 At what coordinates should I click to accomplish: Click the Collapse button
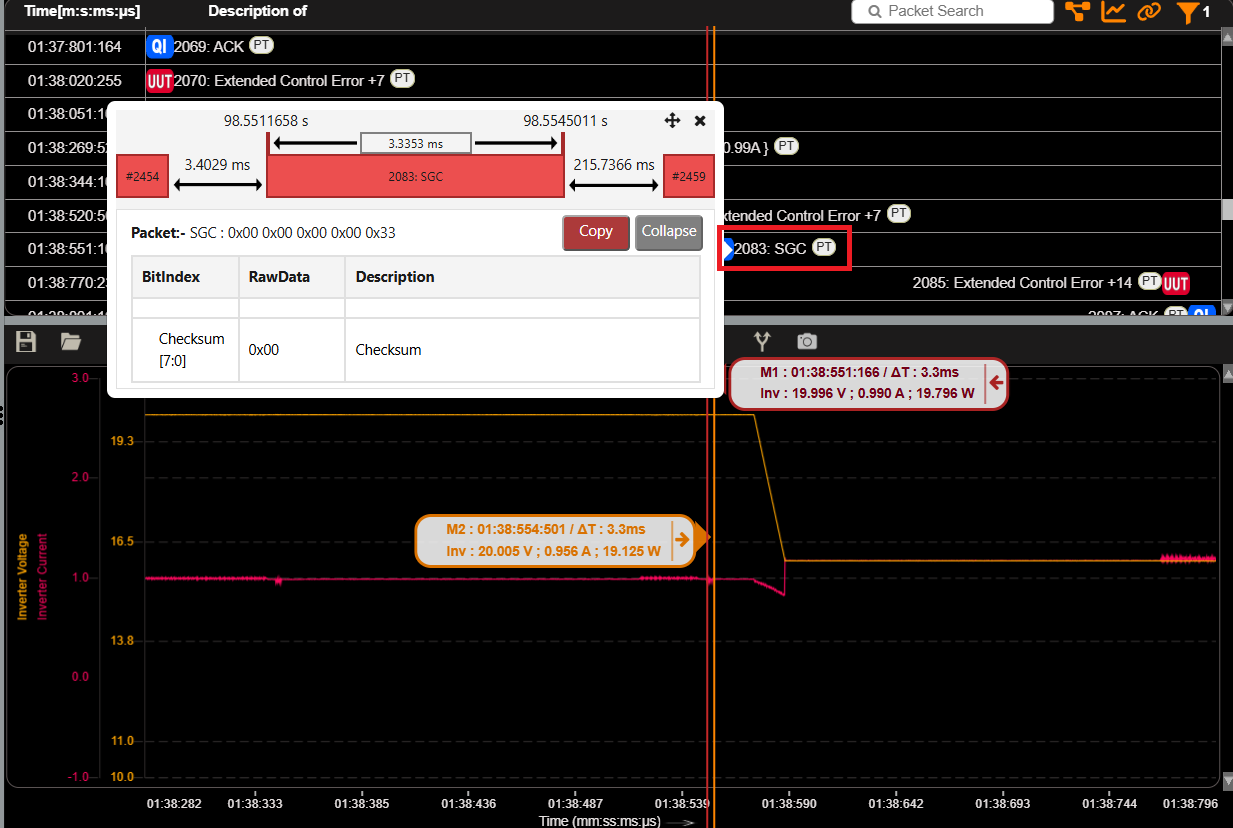point(669,232)
